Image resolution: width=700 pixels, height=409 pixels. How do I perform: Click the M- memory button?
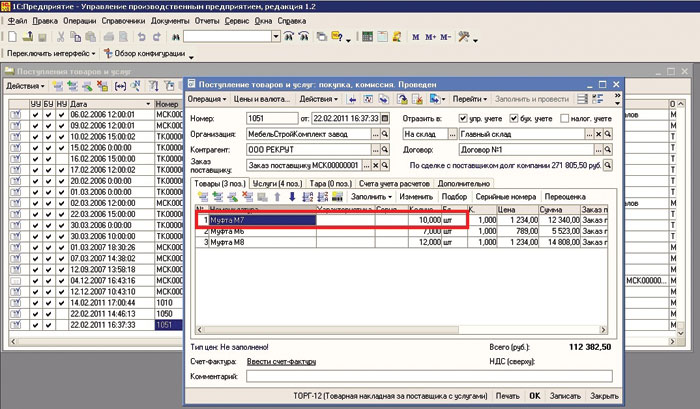tap(445, 37)
